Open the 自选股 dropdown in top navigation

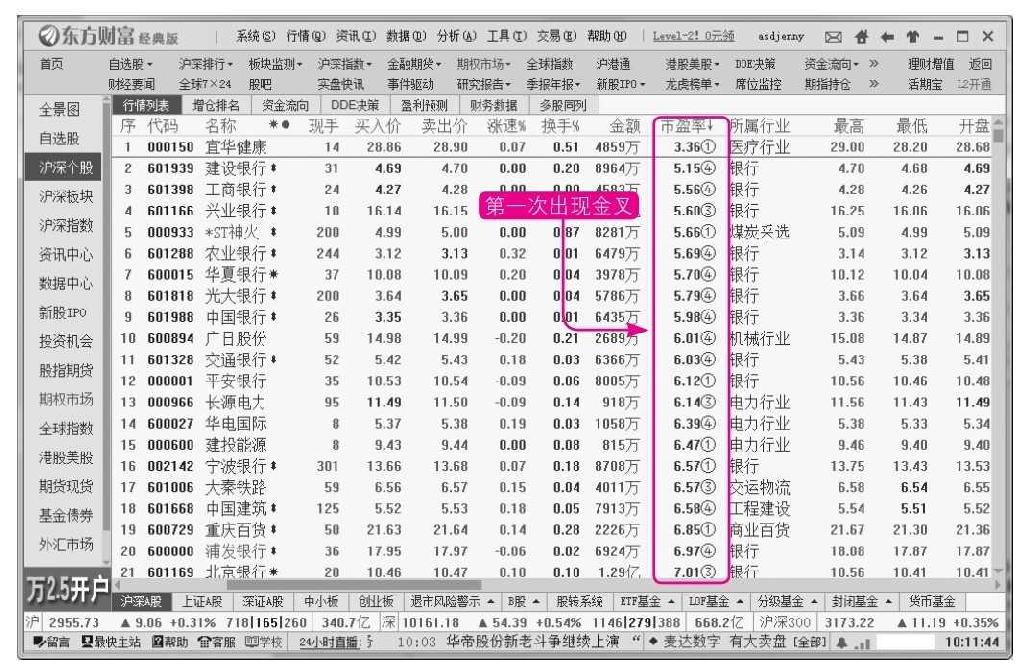(x=130, y=64)
